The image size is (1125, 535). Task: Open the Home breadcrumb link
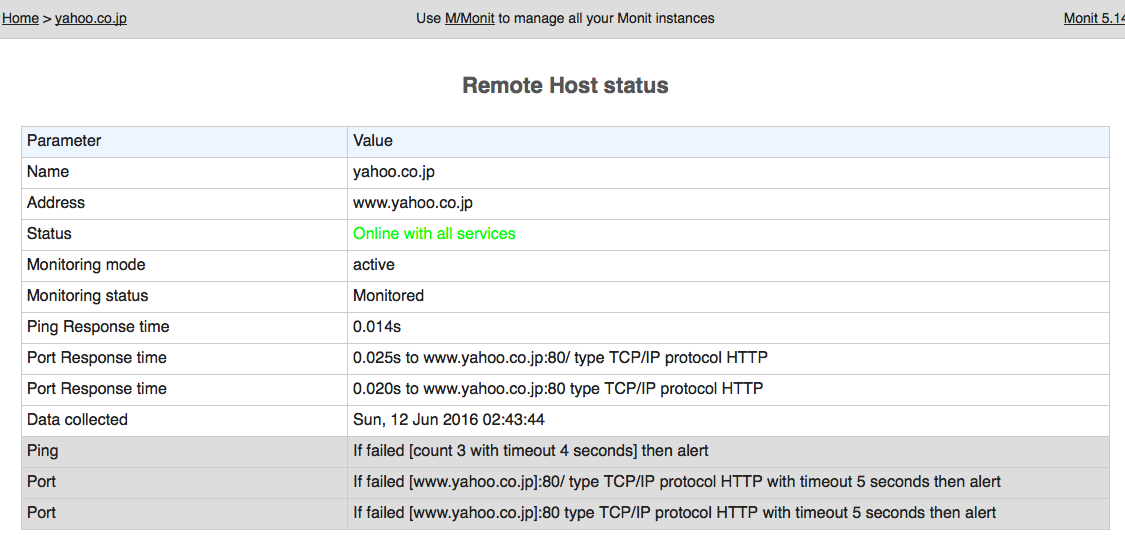point(20,19)
